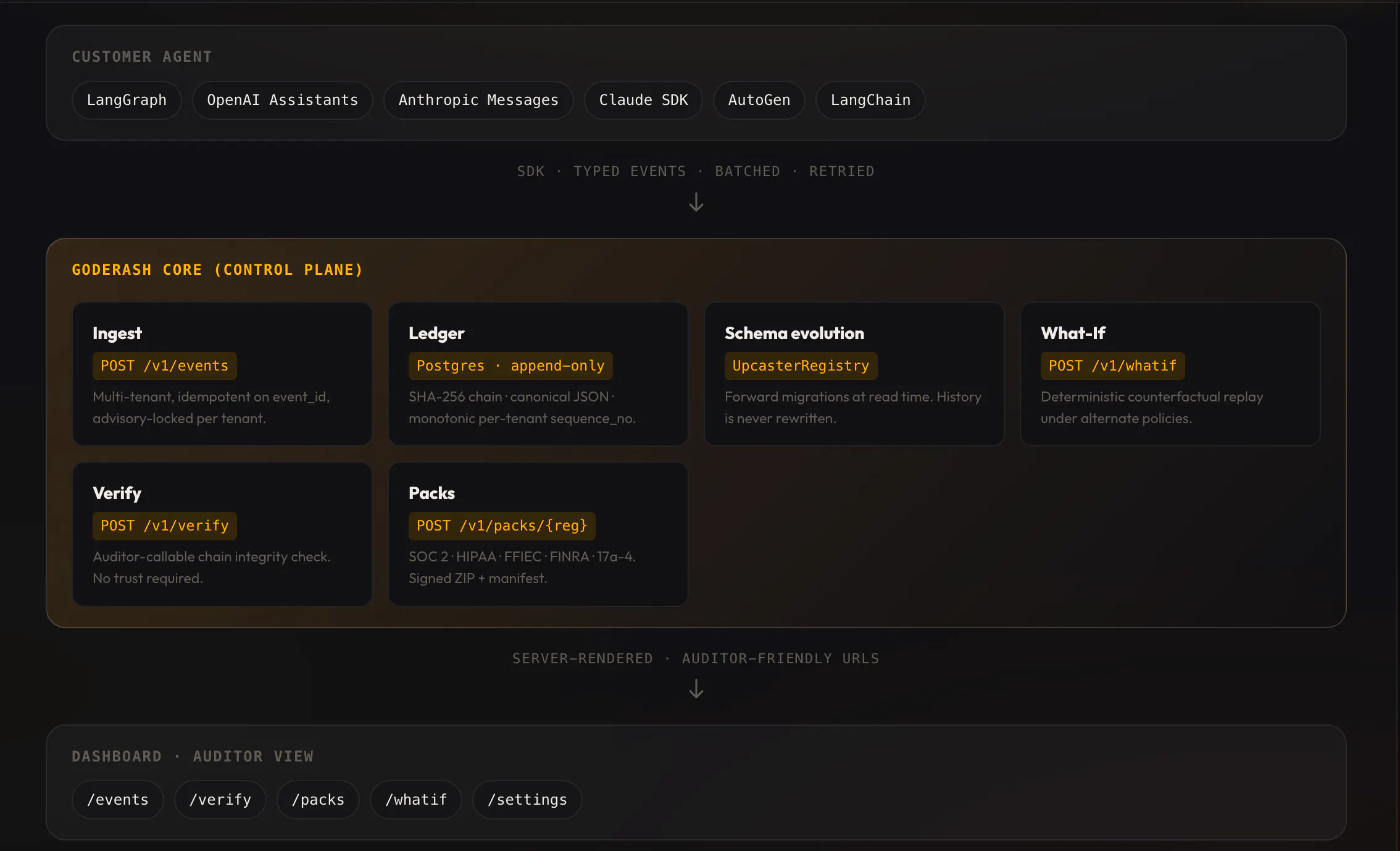The image size is (1400, 851).
Task: Click the Schema evolution card title
Action: click(794, 333)
